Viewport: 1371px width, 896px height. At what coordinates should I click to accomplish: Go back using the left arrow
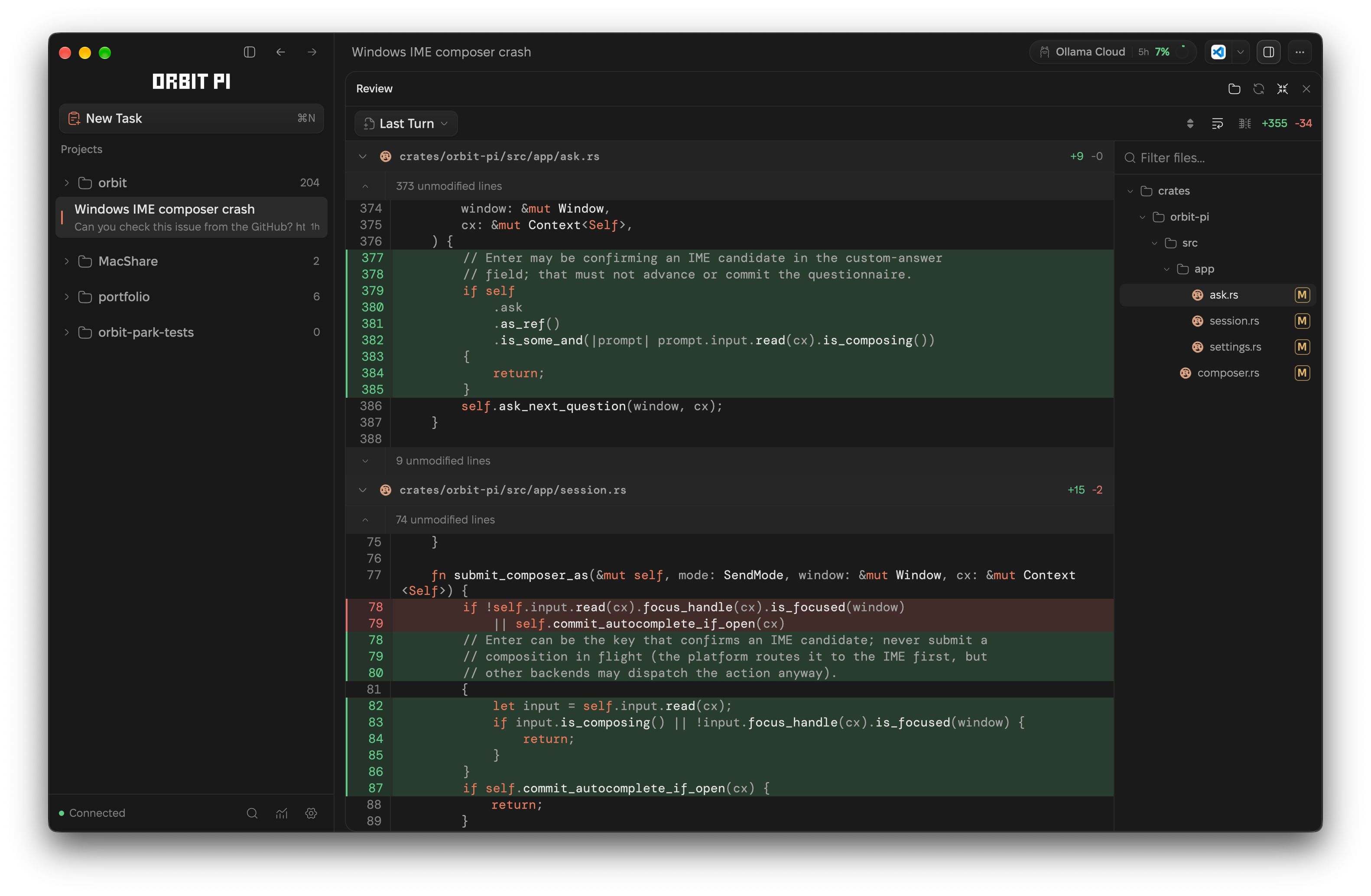click(x=280, y=52)
